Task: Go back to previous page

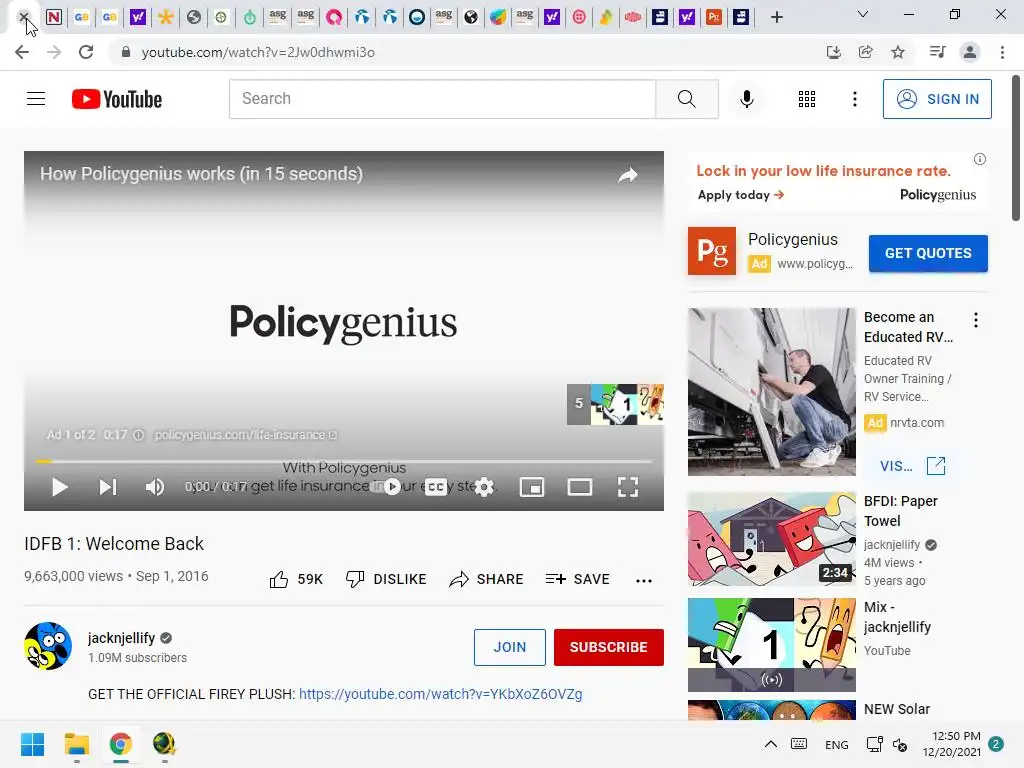Action: [x=22, y=52]
